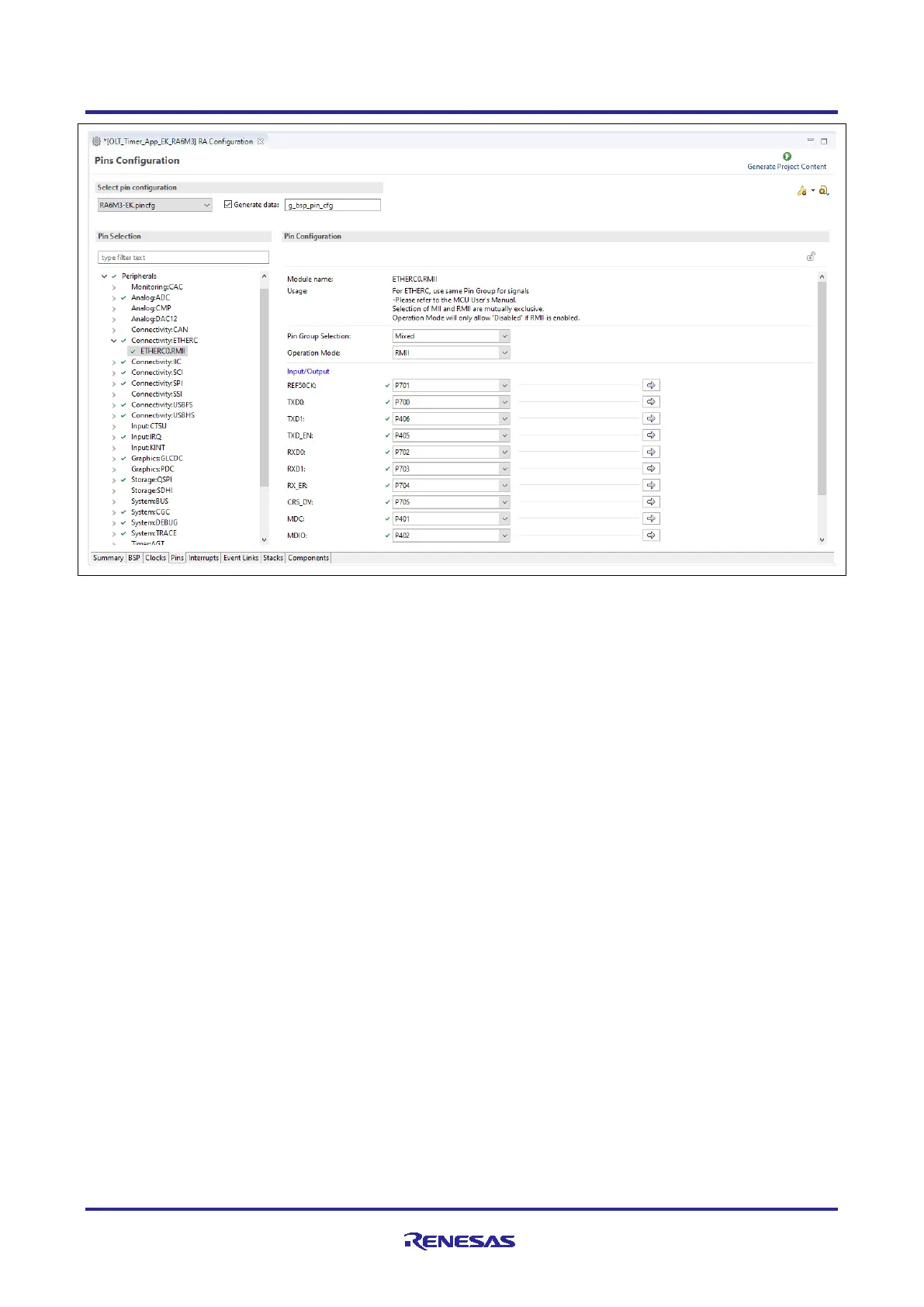Select Connectivity:USBFS in the tree
This screenshot has height=1307, width=924.
(162, 405)
